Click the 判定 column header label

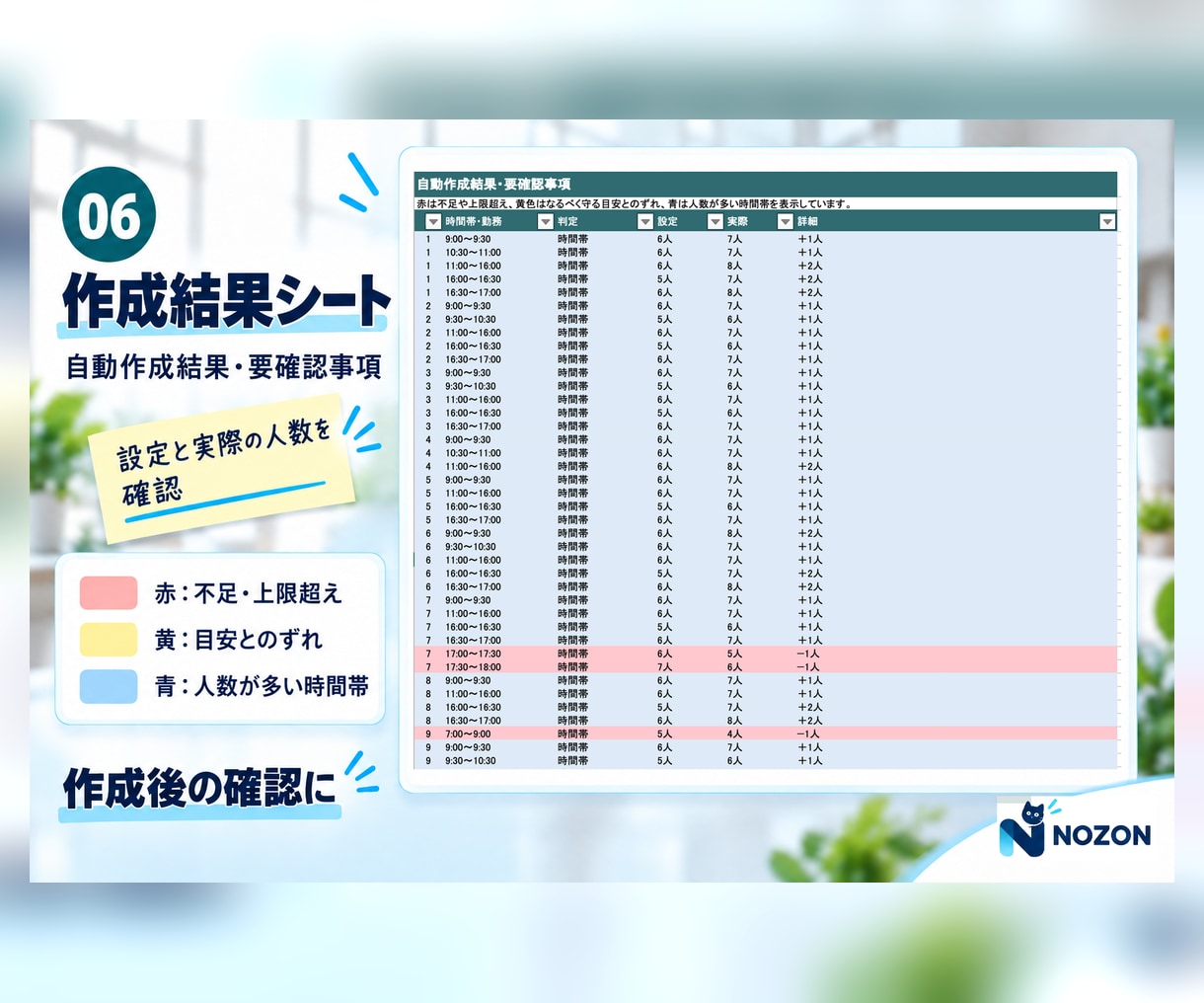[x=567, y=222]
